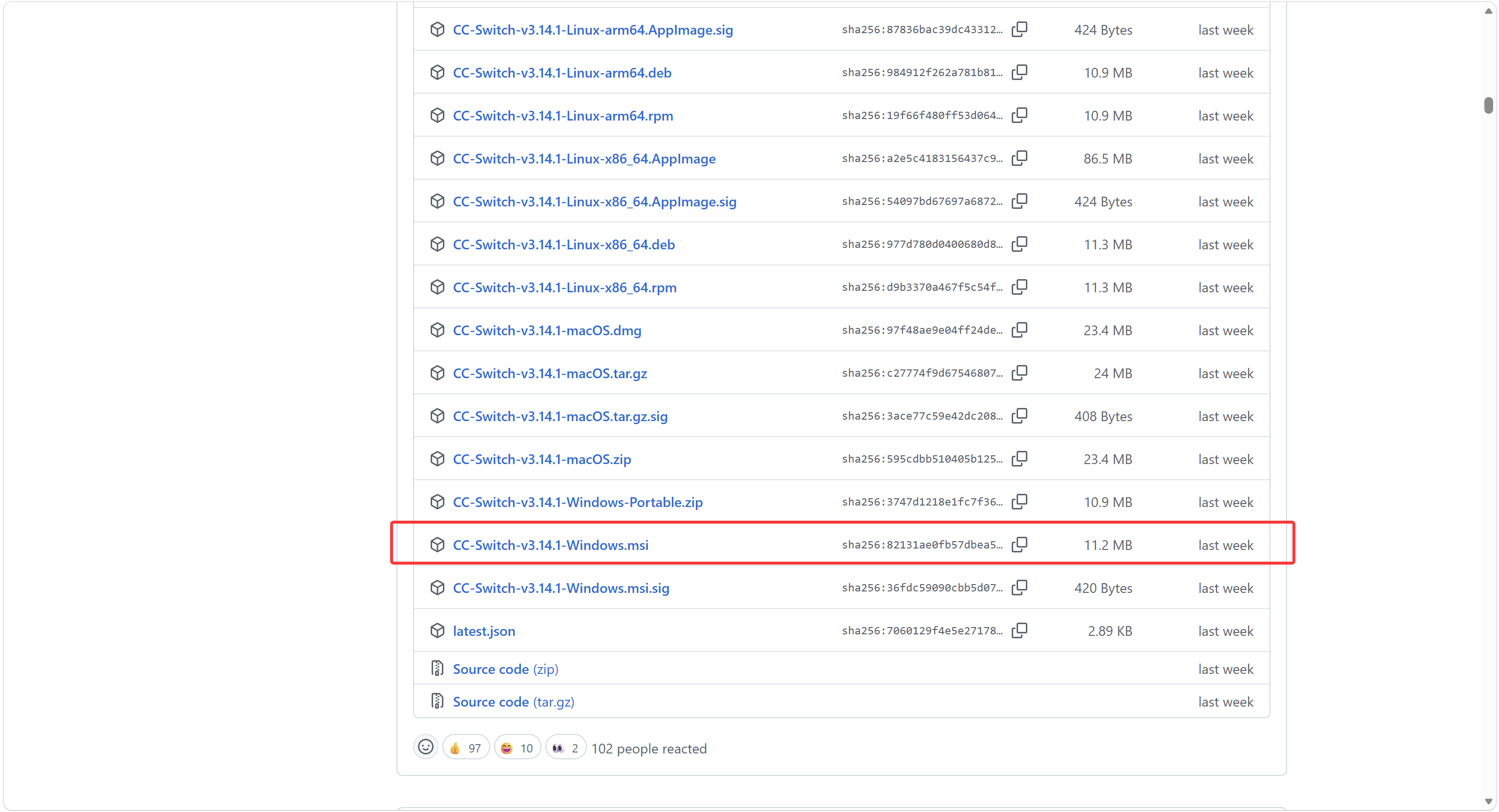Click the scrollbar up arrow
1499x812 pixels.
pos(1489,10)
